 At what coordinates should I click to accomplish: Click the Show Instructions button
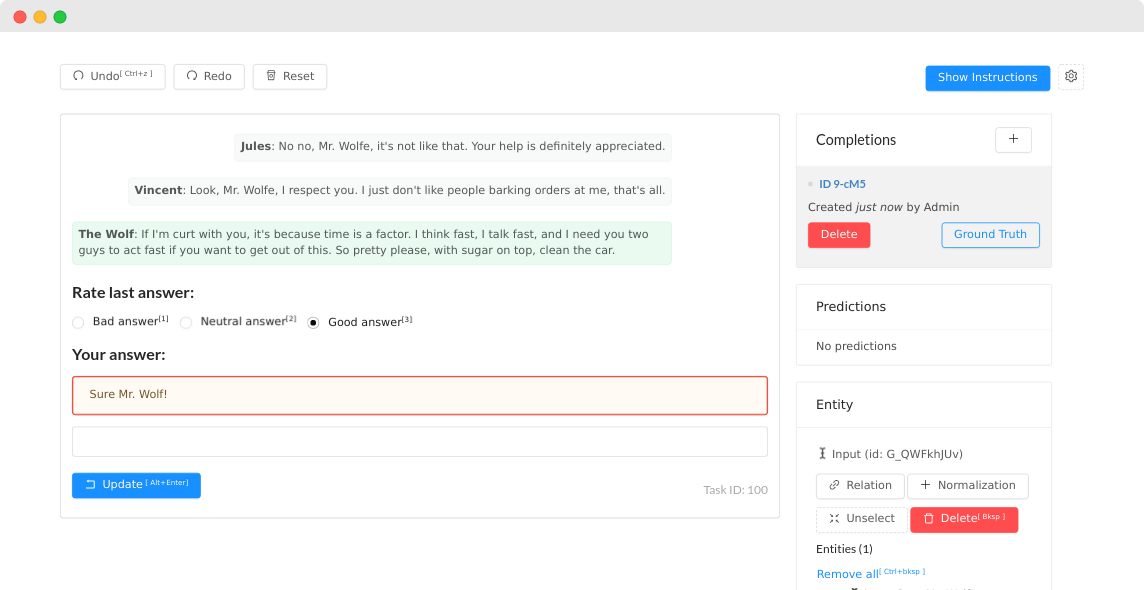(987, 78)
